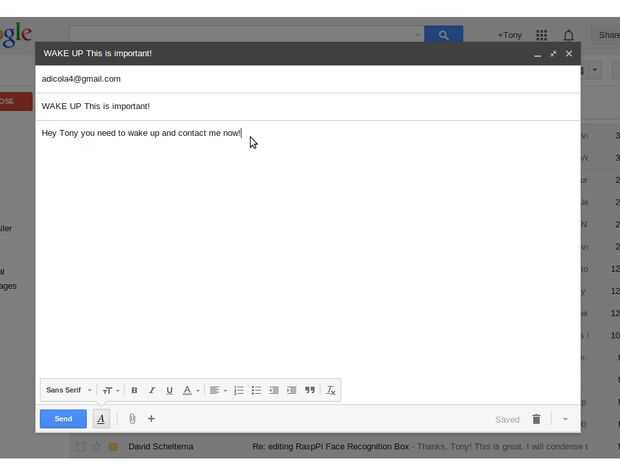Image resolution: width=620 pixels, height=465 pixels.
Task: Click the Share button at top right
Action: pos(608,36)
